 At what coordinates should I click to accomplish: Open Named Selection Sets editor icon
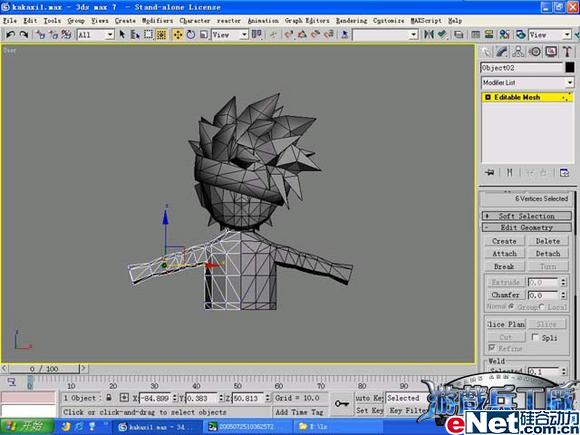tap(344, 34)
